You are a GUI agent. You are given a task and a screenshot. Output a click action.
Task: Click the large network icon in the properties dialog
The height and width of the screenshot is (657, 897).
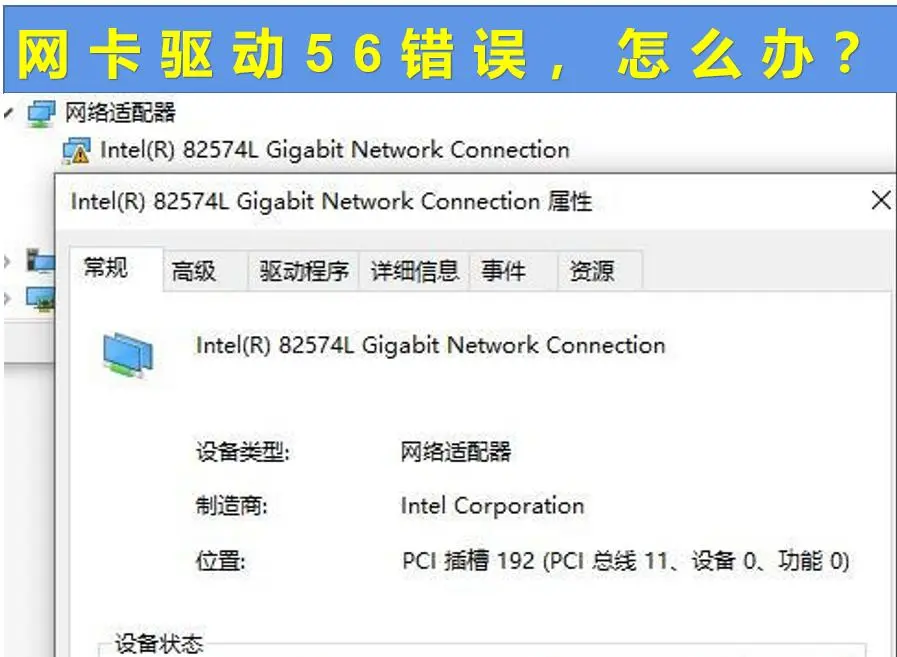tap(128, 354)
